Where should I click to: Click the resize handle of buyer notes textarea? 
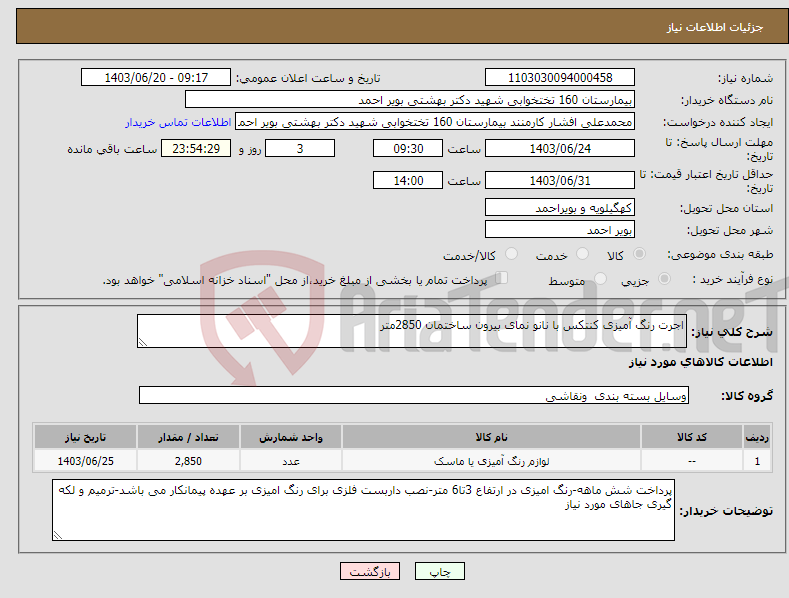coord(58,536)
